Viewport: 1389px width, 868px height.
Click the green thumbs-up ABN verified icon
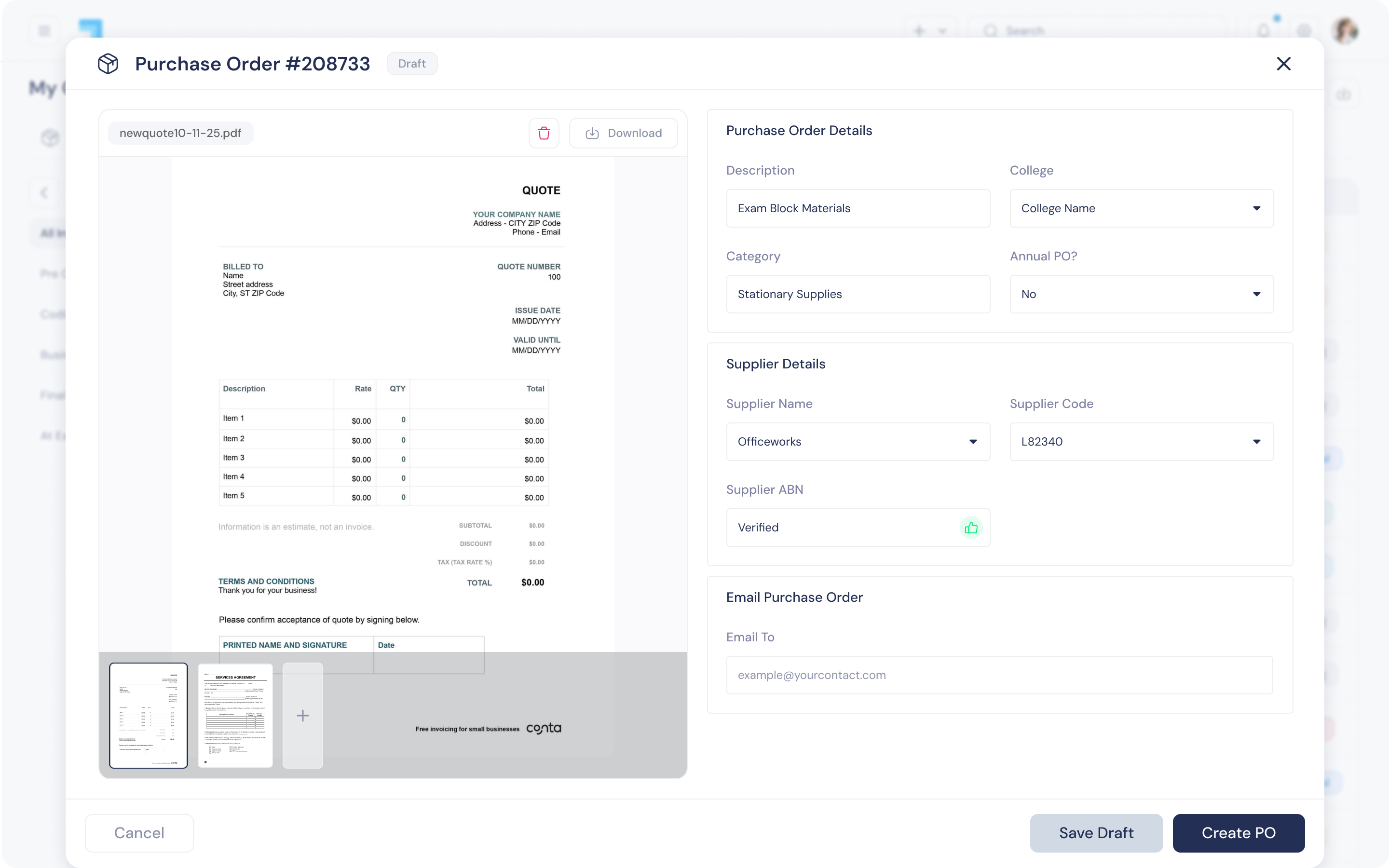[x=970, y=528]
